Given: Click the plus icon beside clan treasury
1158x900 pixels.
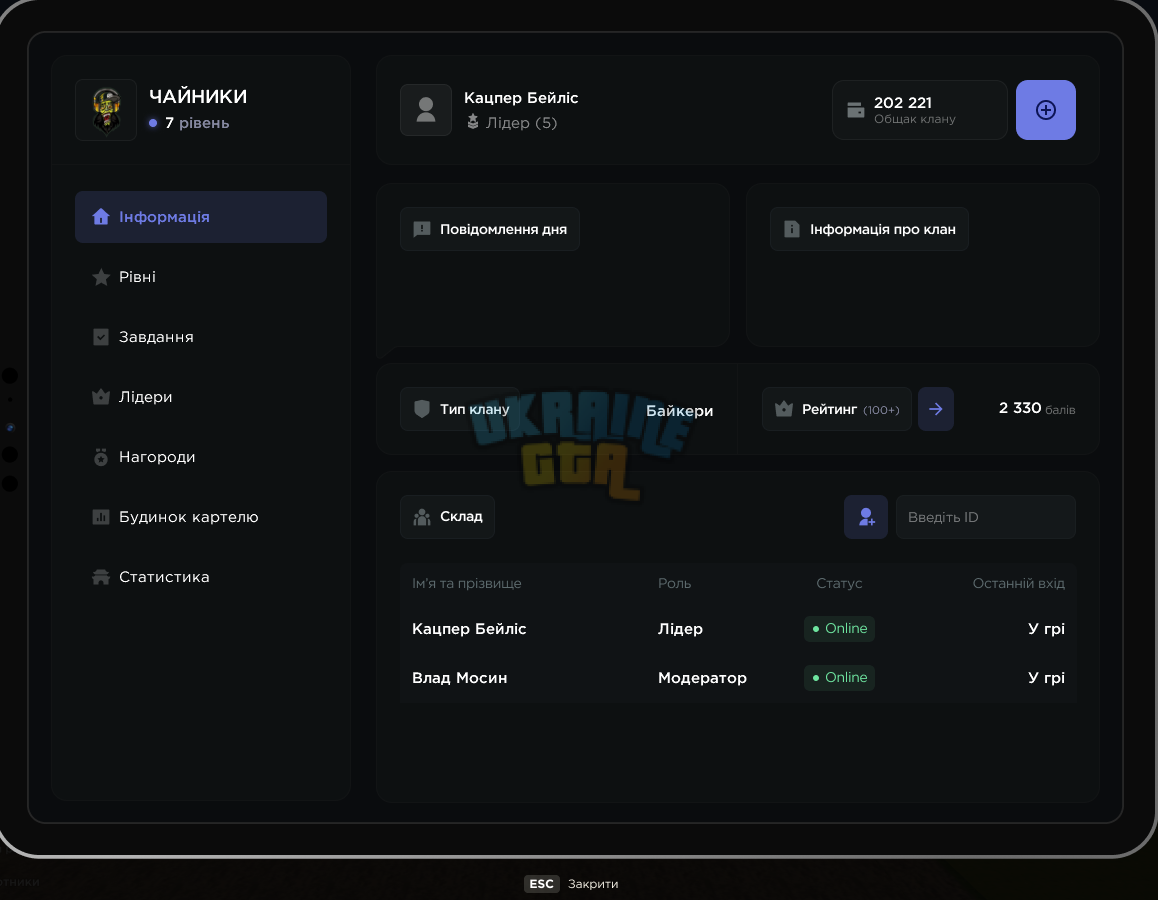Looking at the screenshot, I should (1045, 110).
